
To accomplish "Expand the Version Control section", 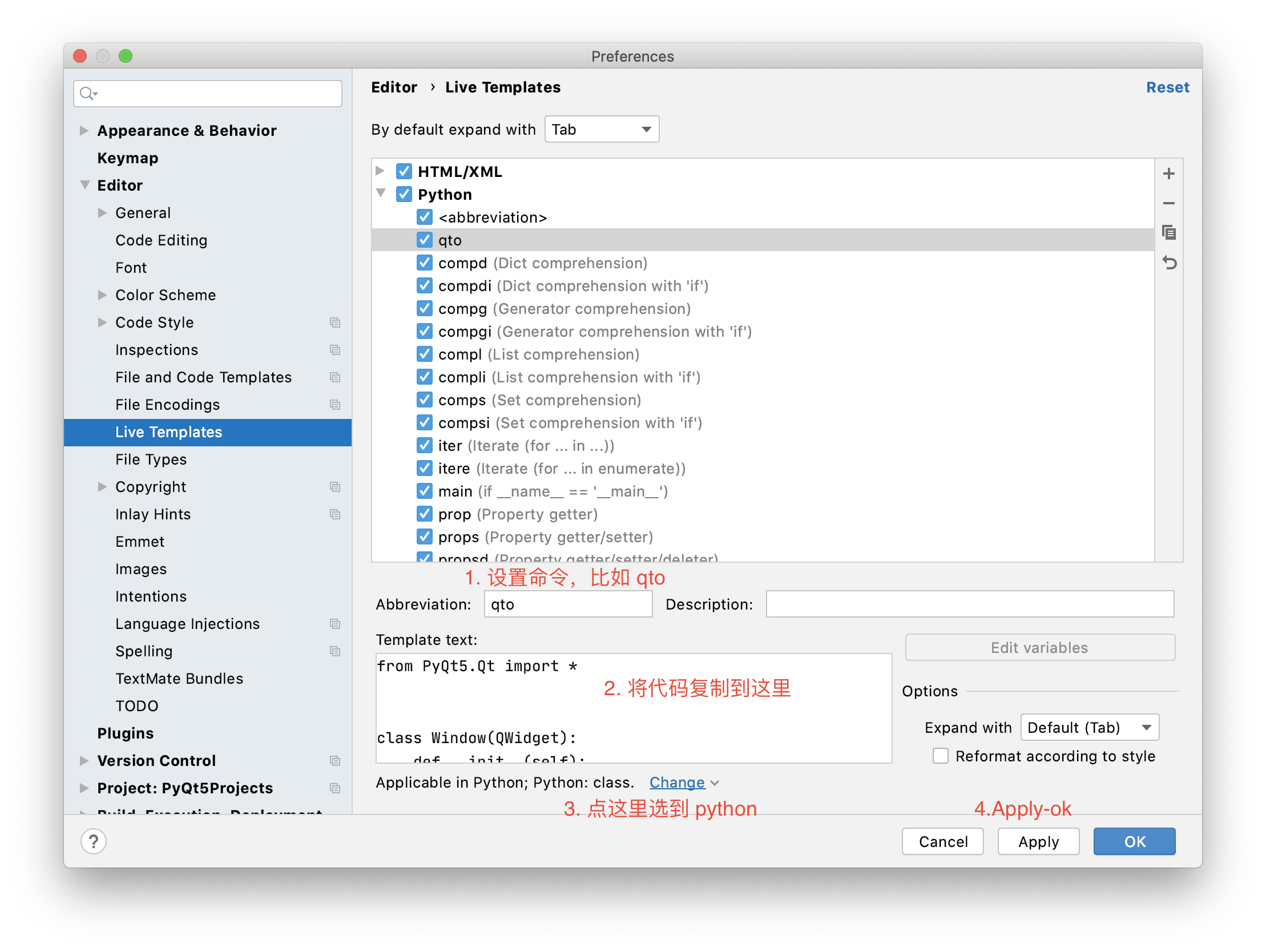I will (84, 761).
